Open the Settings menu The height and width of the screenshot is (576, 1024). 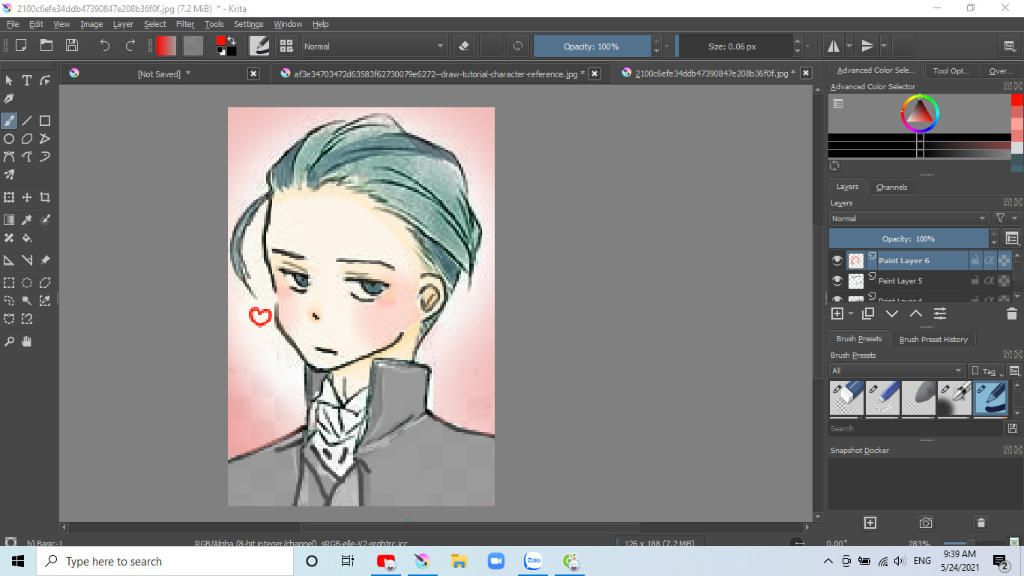click(x=248, y=24)
